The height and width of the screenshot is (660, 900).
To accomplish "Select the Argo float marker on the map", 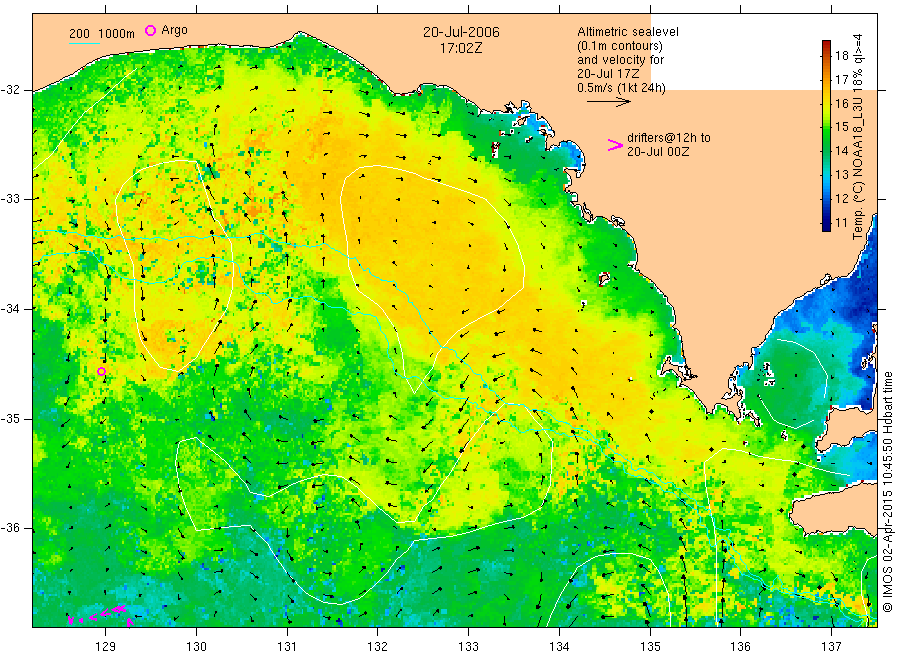I will click(x=102, y=371).
